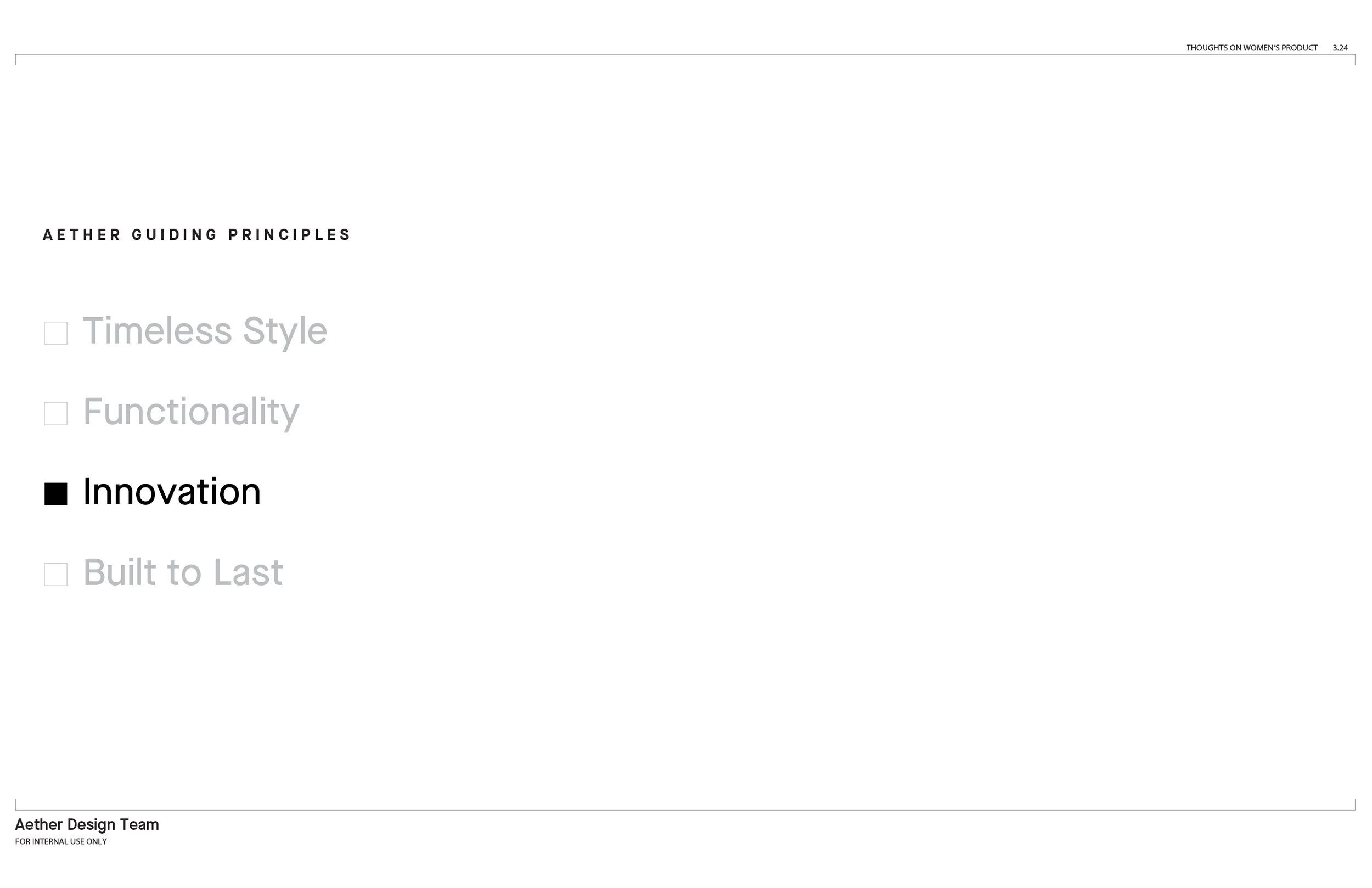
Task: Select the Functionality text label
Action: tap(192, 413)
